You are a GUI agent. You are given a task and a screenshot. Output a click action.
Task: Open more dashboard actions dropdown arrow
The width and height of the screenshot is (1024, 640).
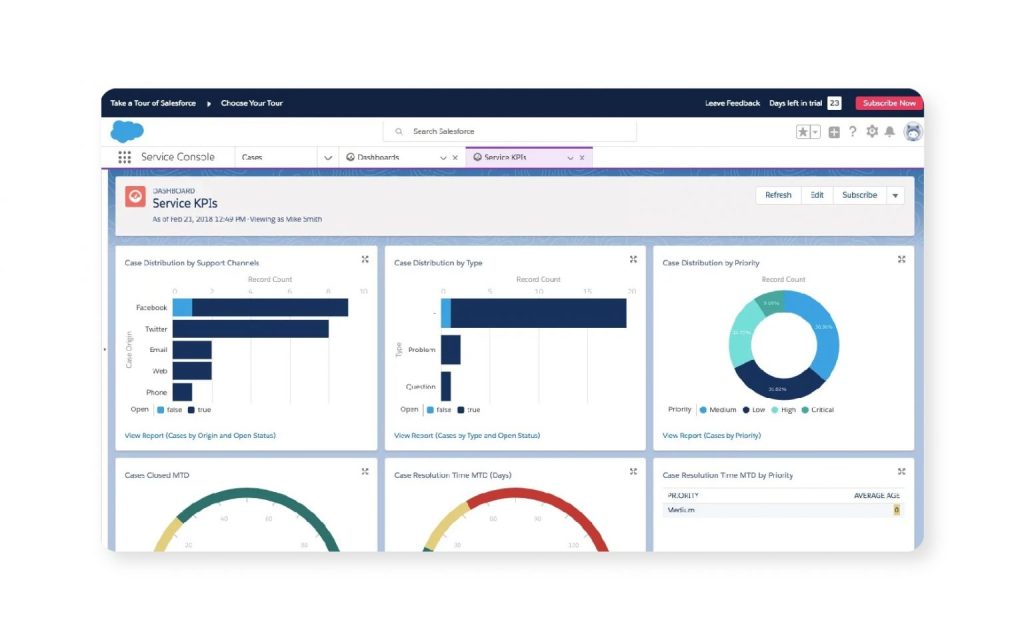(x=895, y=195)
